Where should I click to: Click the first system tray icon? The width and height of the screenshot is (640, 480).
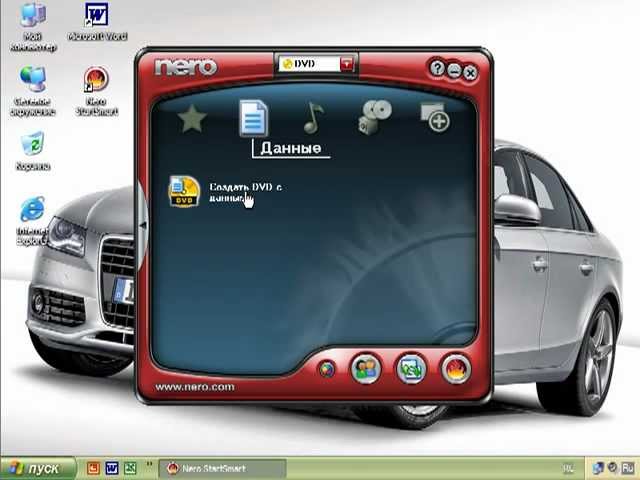point(599,468)
